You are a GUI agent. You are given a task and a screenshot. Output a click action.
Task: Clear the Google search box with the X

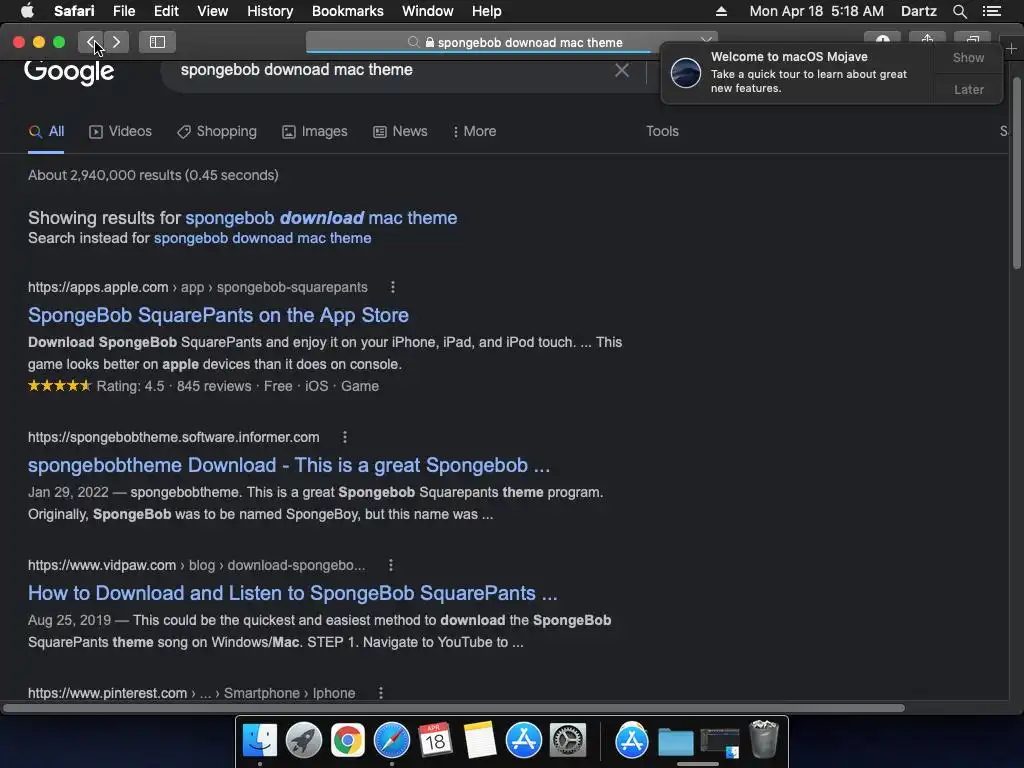click(622, 70)
